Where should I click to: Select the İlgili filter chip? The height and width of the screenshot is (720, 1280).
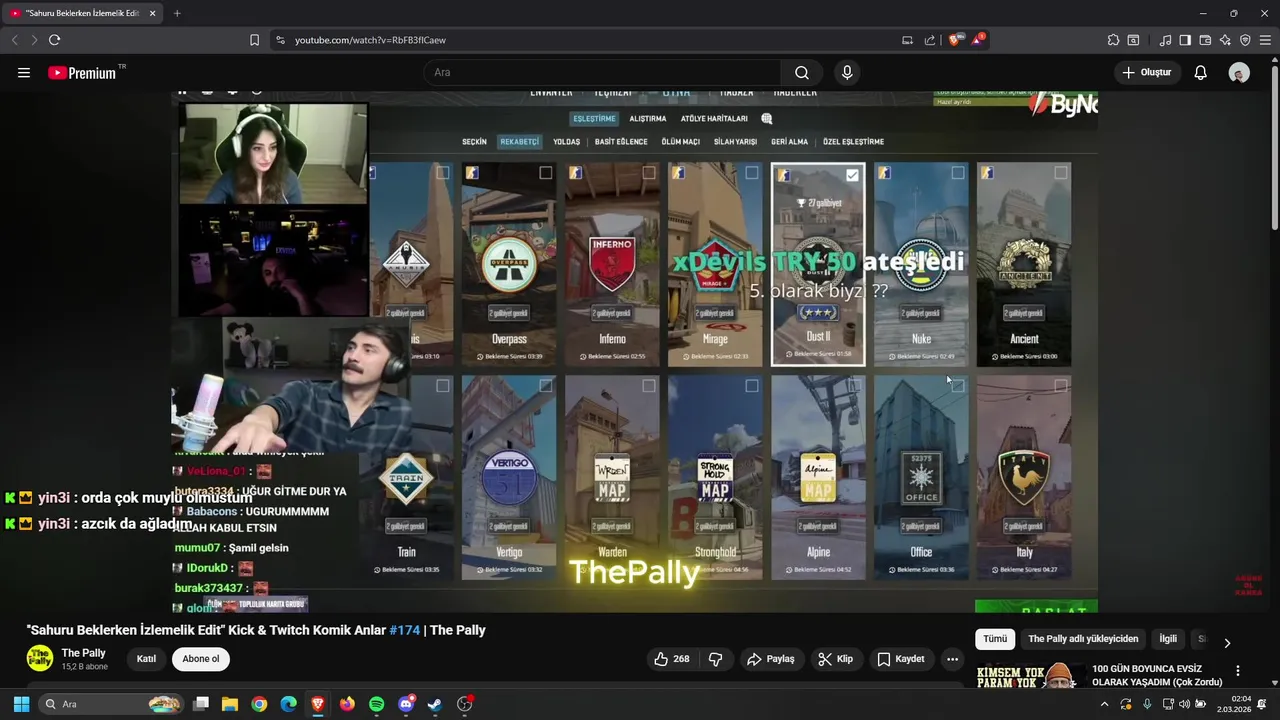(x=1168, y=639)
